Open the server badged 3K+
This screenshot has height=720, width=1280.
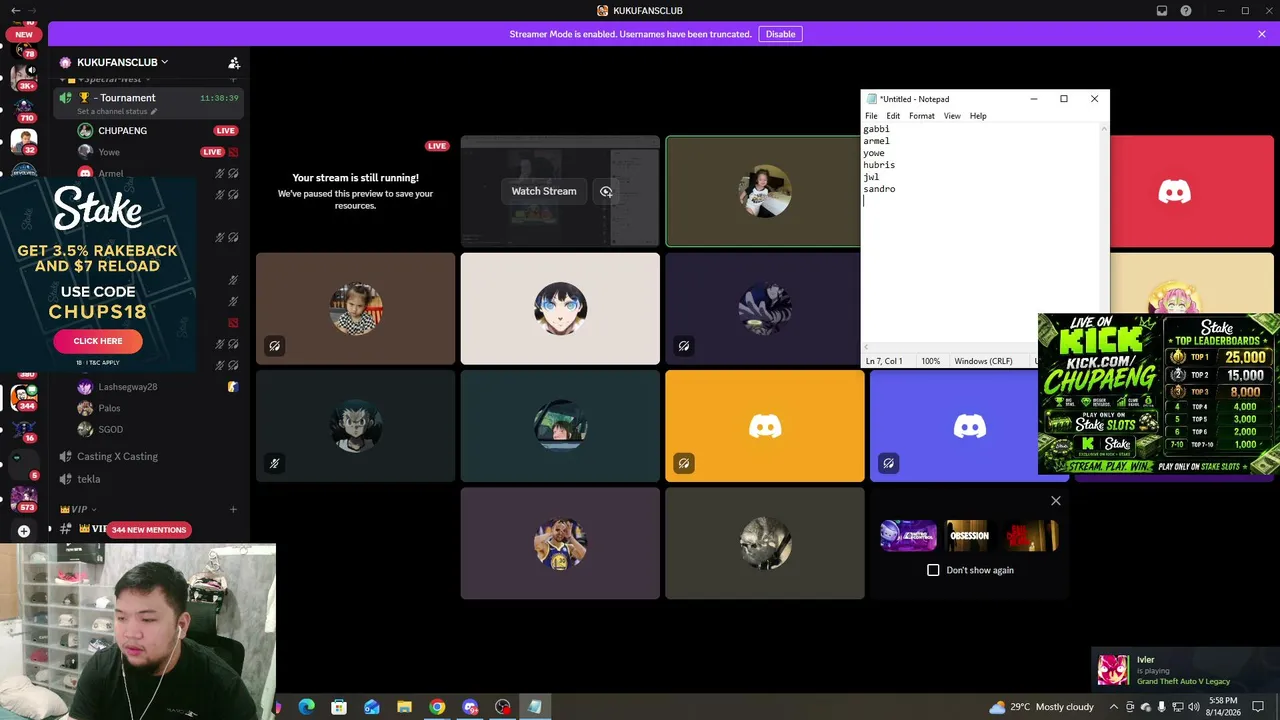click(24, 76)
